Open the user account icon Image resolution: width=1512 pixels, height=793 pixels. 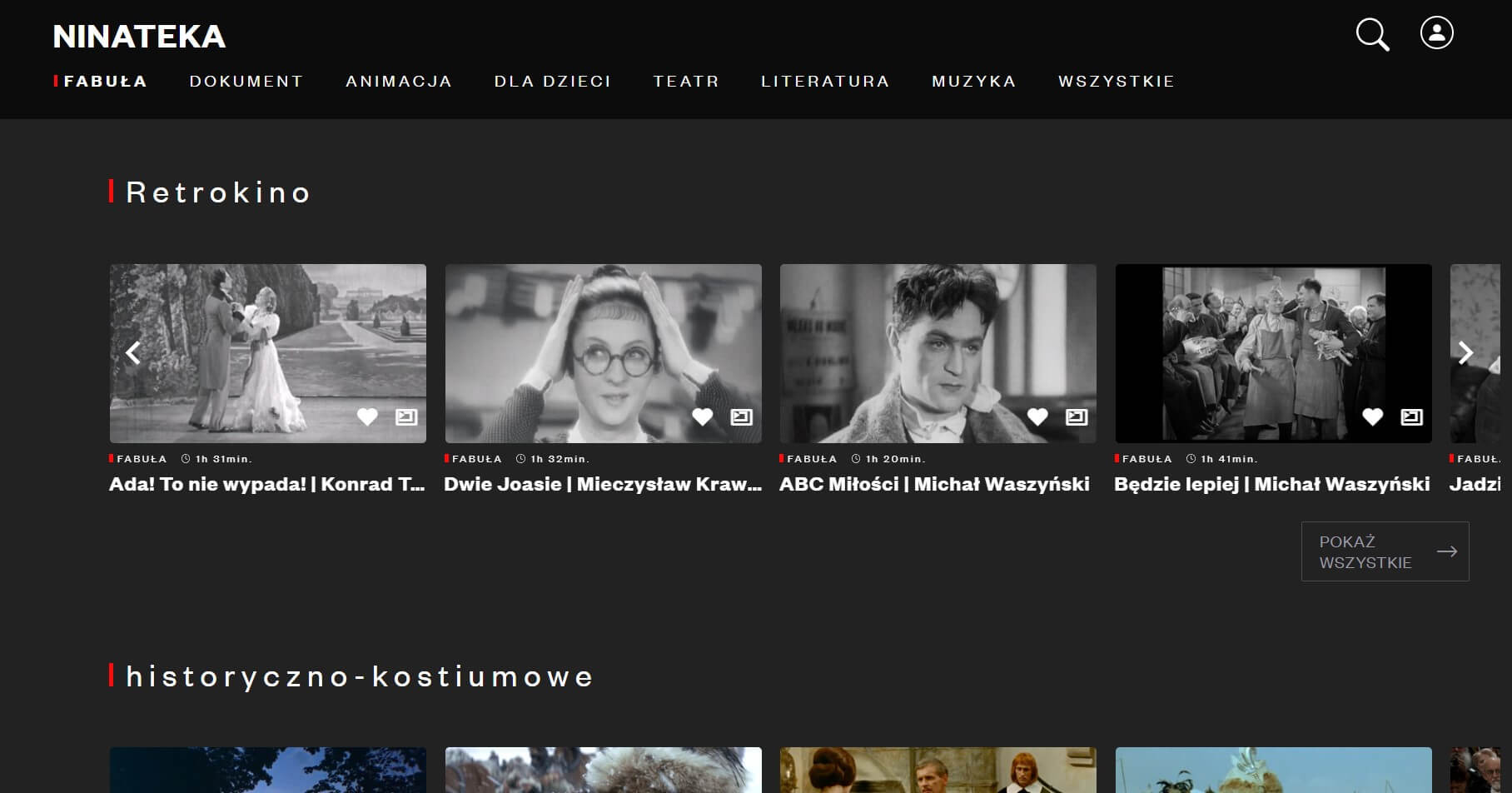pos(1436,33)
